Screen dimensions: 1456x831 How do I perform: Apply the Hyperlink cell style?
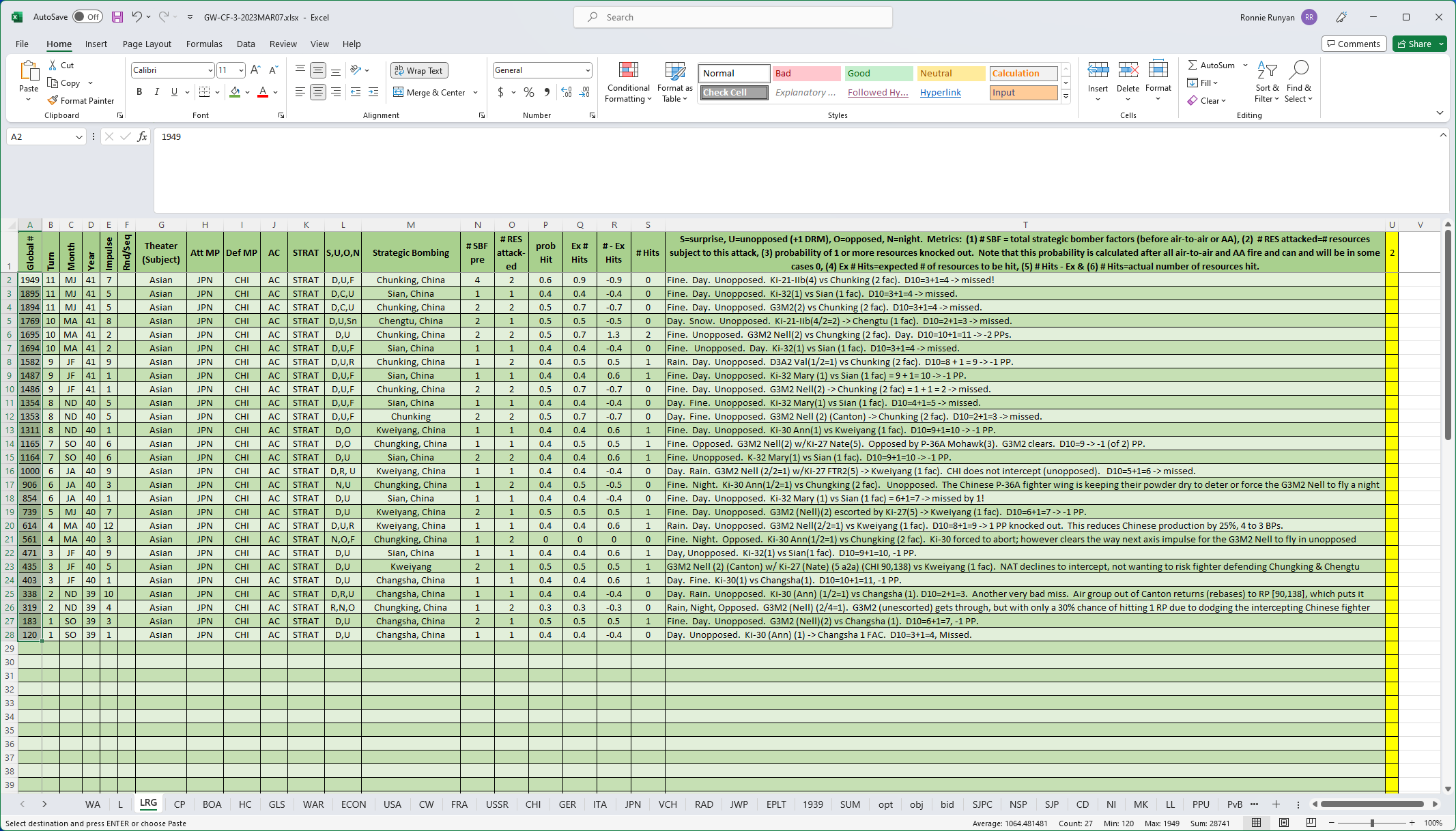coord(951,92)
